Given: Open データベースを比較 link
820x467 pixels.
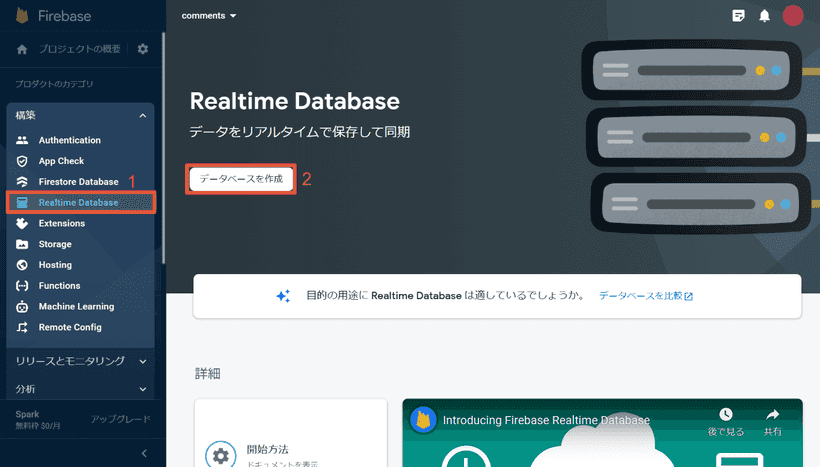Looking at the screenshot, I should [x=646, y=296].
